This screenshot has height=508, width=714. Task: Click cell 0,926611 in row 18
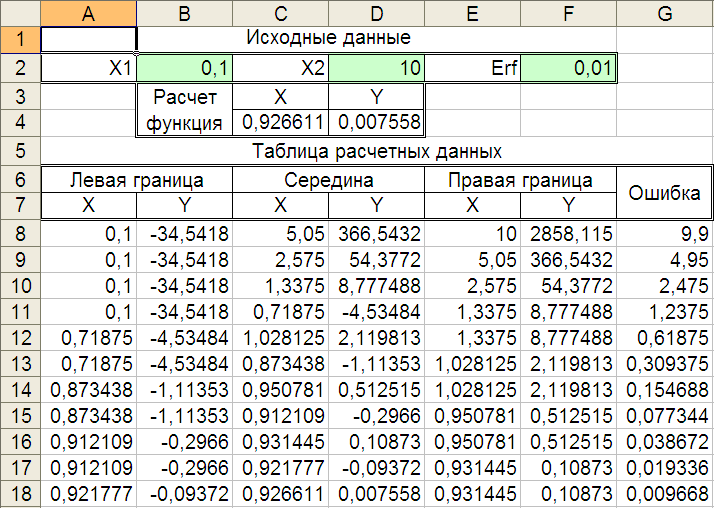pos(280,493)
